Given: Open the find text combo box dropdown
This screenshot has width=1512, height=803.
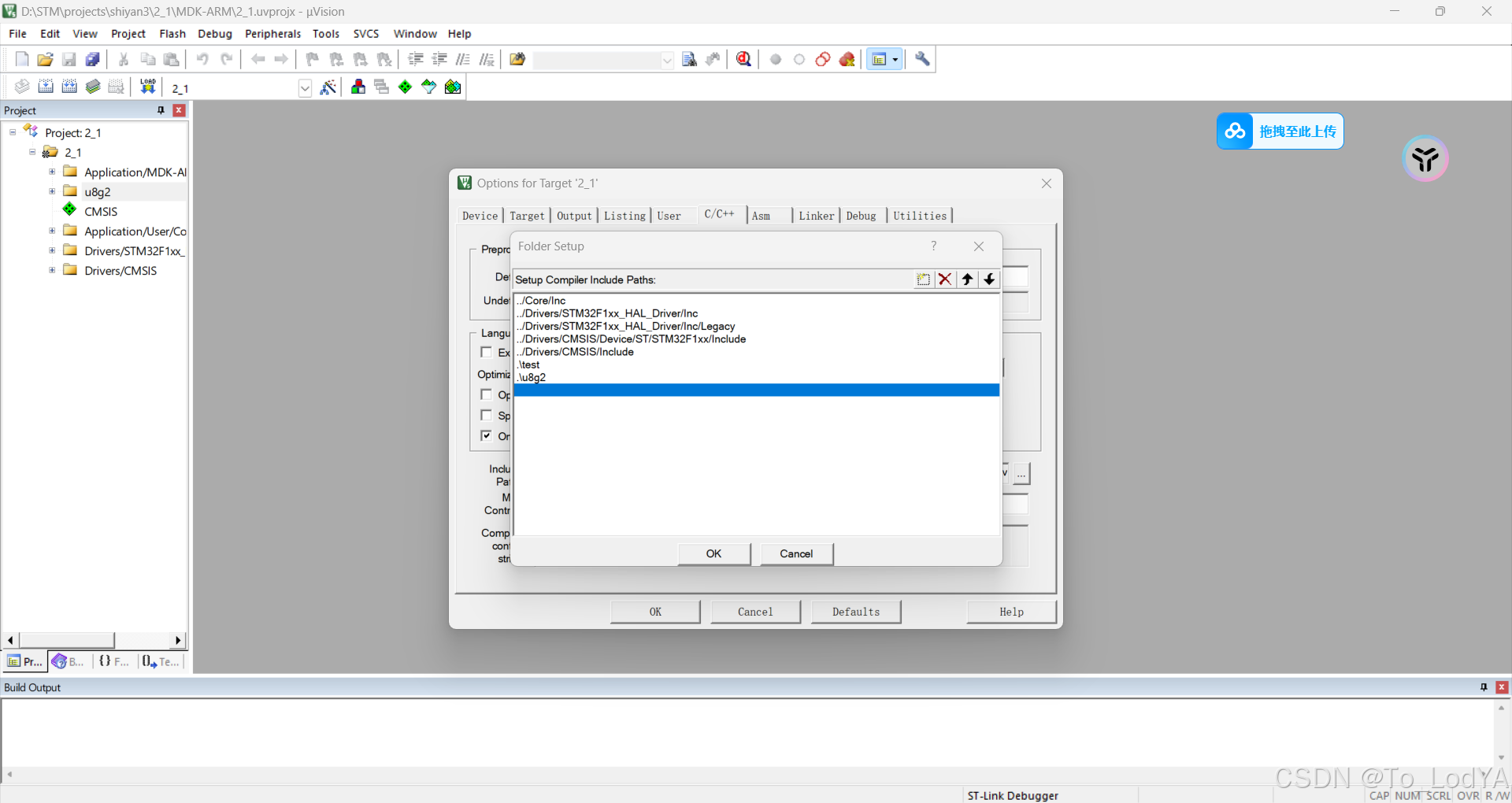Looking at the screenshot, I should (667, 60).
